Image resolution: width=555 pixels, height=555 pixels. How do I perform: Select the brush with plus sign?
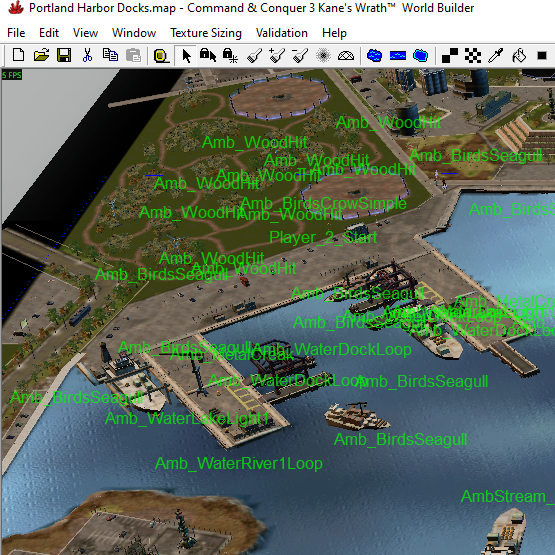(277, 56)
